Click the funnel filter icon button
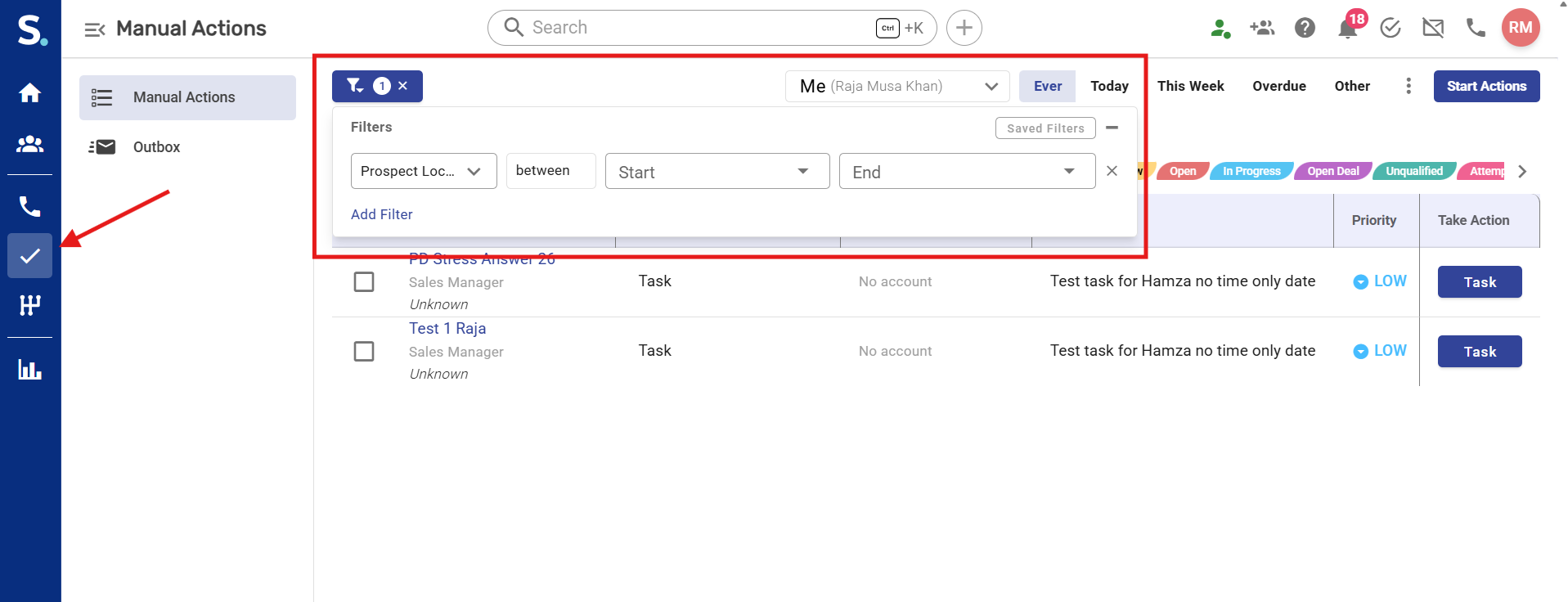This screenshot has height=602, width=1568. click(355, 86)
